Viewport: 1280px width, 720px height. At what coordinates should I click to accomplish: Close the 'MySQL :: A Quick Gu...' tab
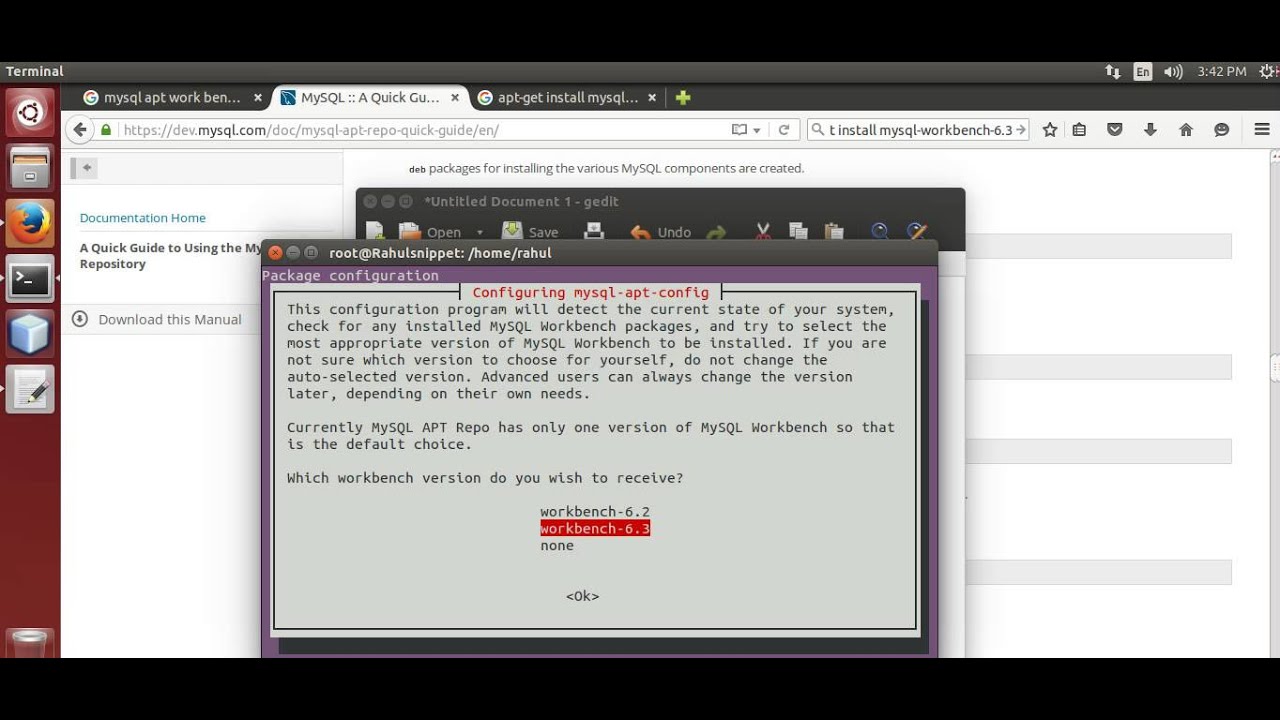point(455,98)
